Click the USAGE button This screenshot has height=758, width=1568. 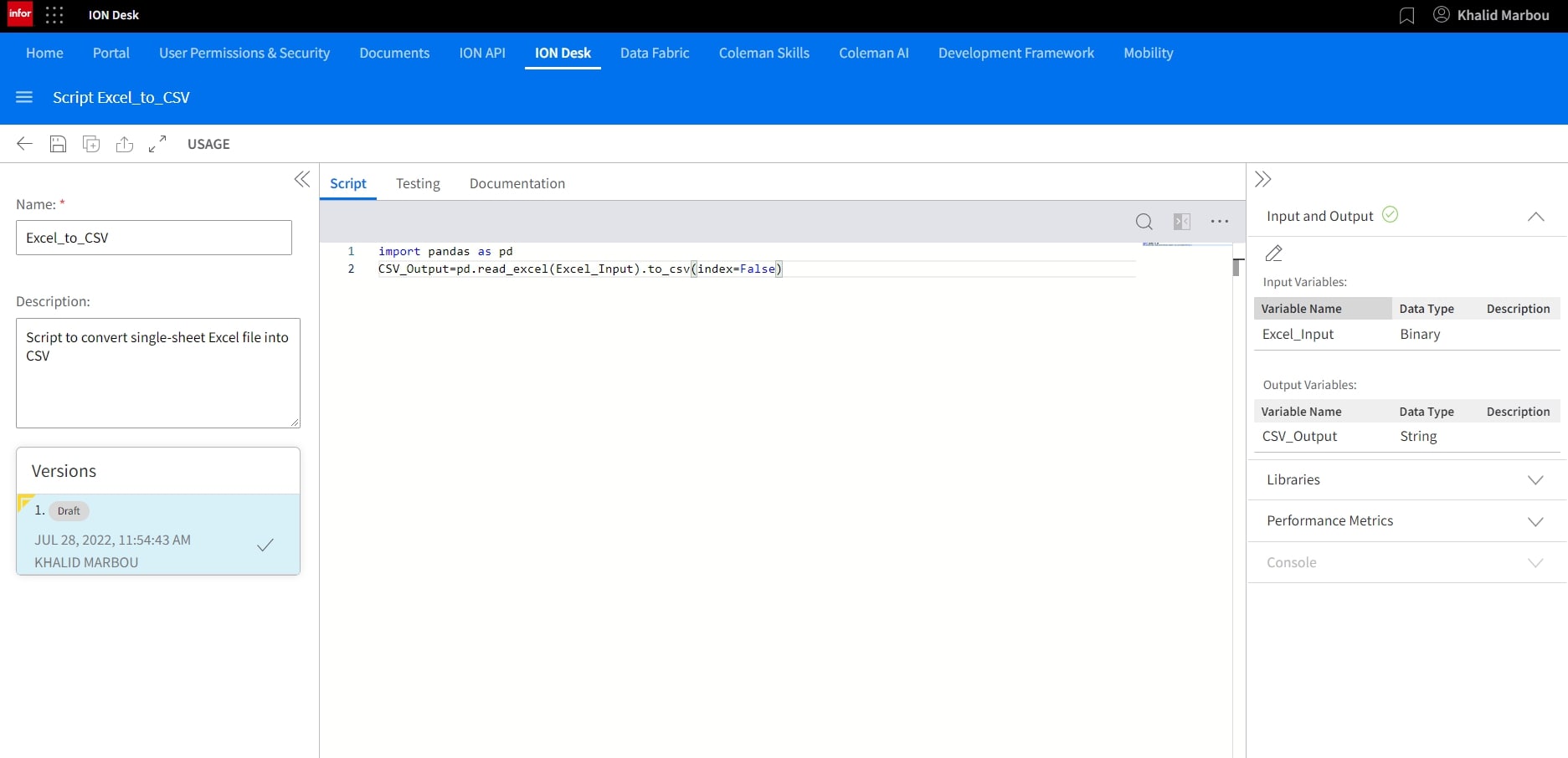coord(208,144)
